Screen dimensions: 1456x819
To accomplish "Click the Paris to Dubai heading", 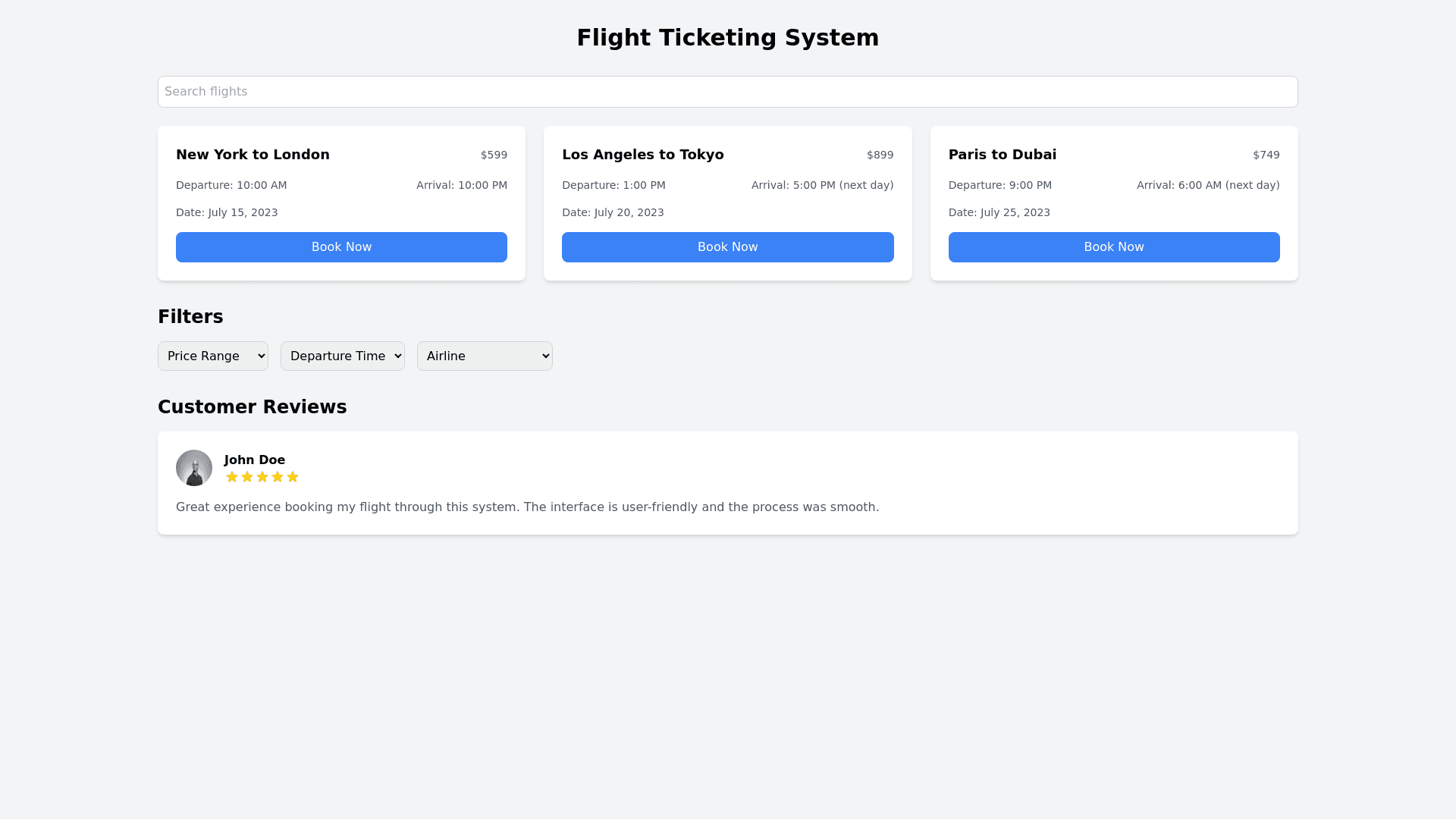I will coord(1003,155).
